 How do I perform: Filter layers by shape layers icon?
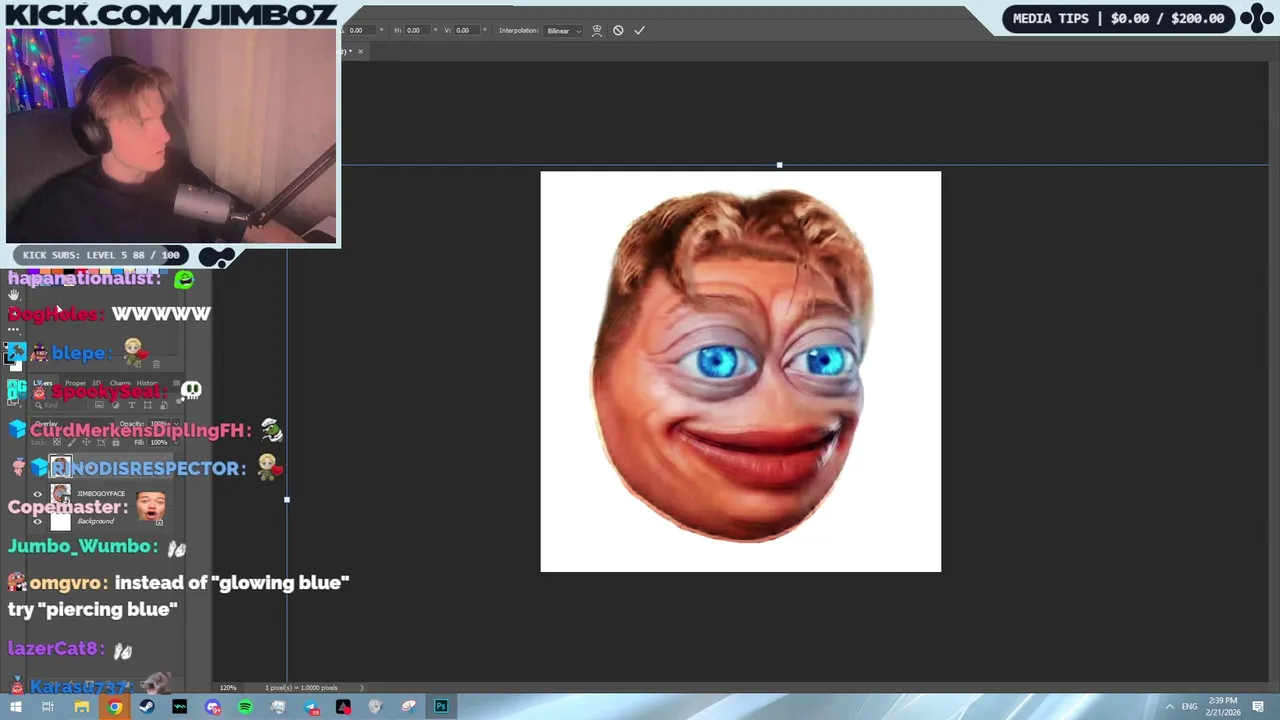(x=147, y=405)
